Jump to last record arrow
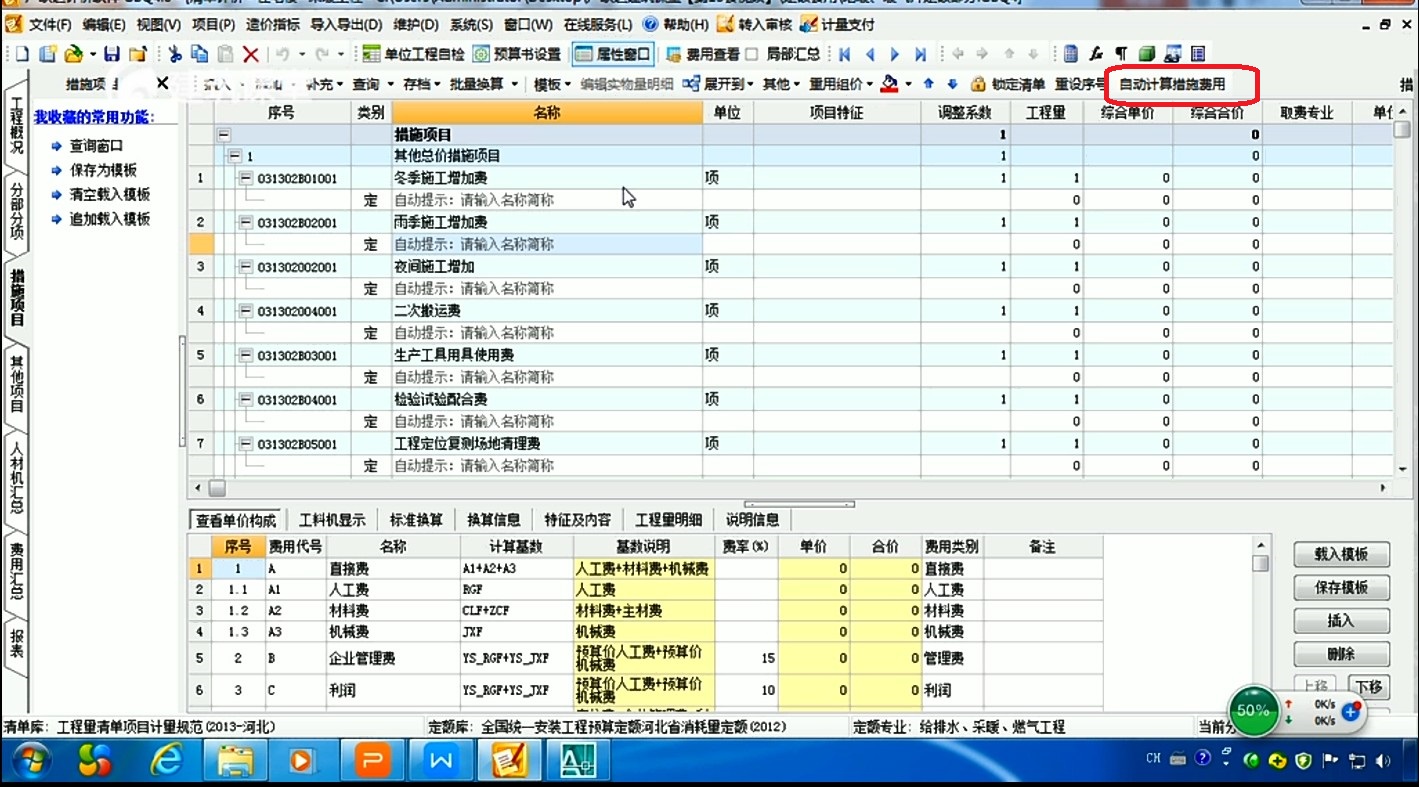 [x=920, y=54]
